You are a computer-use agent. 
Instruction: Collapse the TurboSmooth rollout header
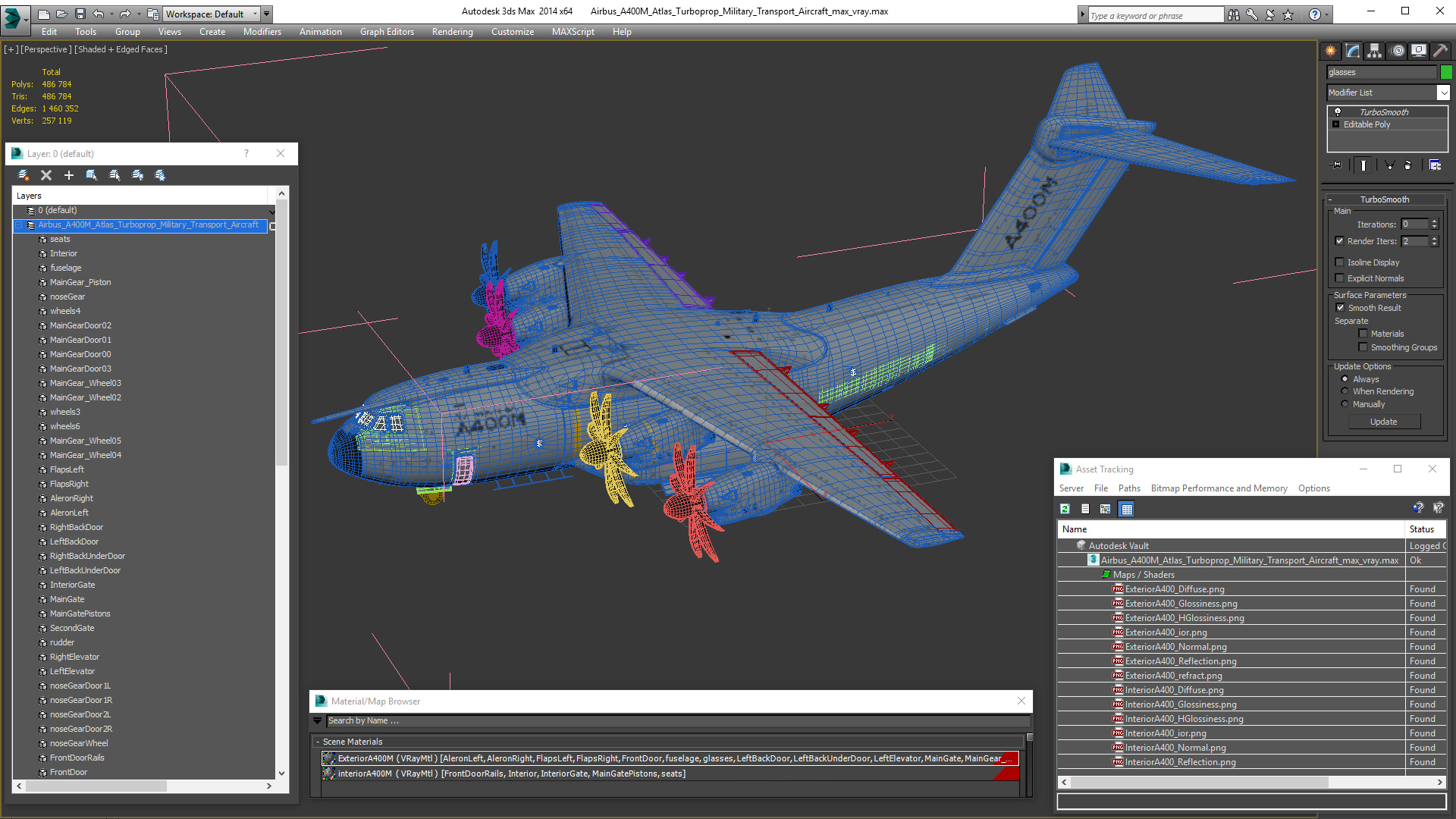click(x=1385, y=199)
